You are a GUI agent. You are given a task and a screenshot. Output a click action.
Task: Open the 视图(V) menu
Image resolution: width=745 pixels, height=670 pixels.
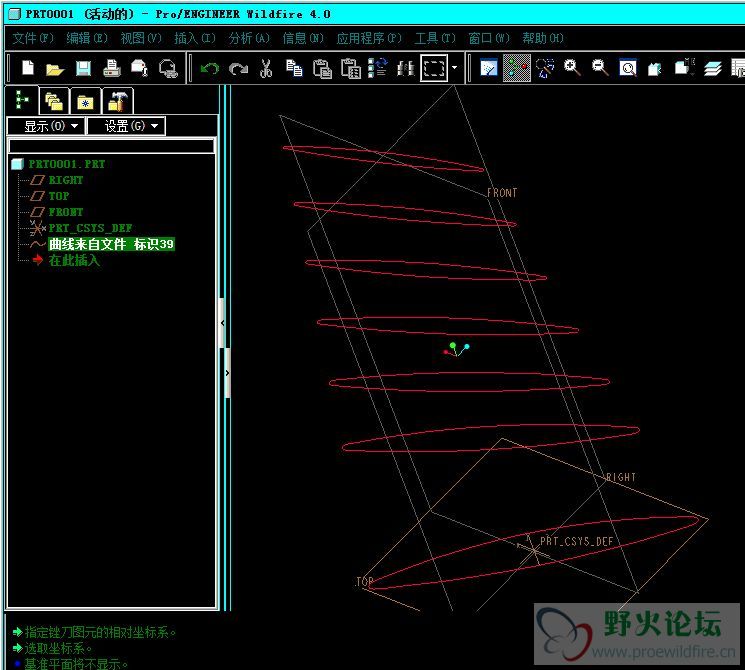[x=141, y=38]
